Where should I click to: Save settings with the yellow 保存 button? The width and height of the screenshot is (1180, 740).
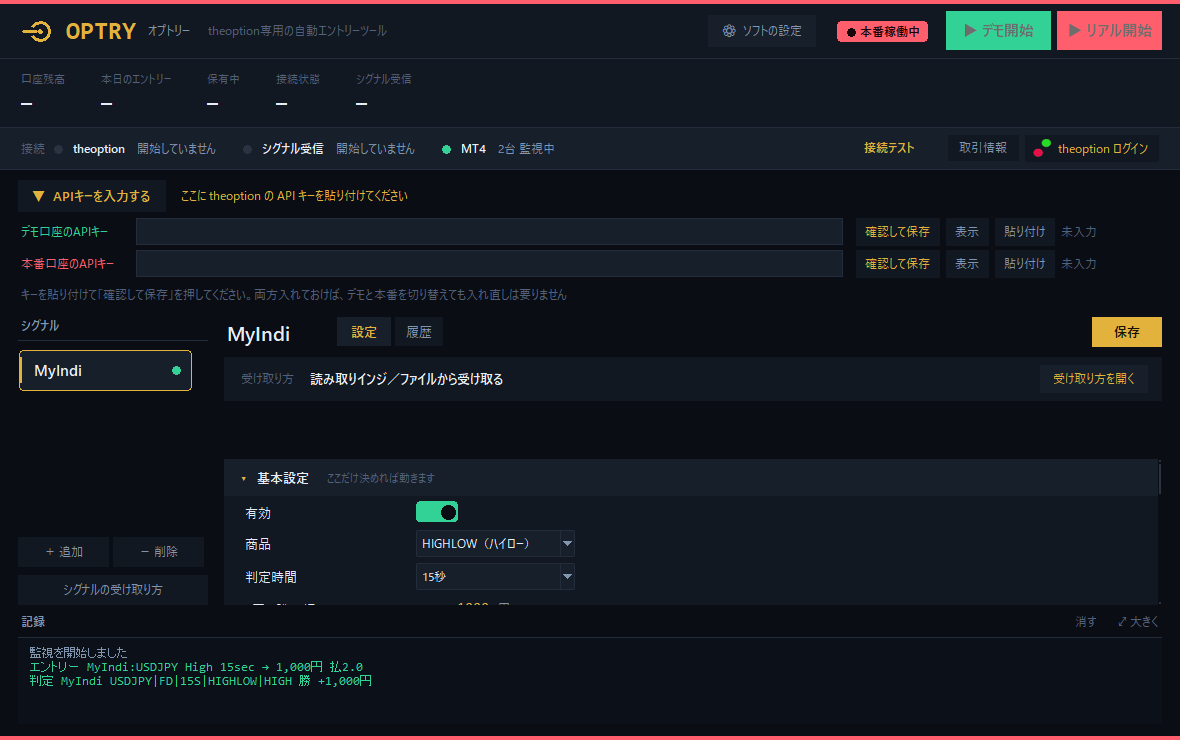(1127, 332)
